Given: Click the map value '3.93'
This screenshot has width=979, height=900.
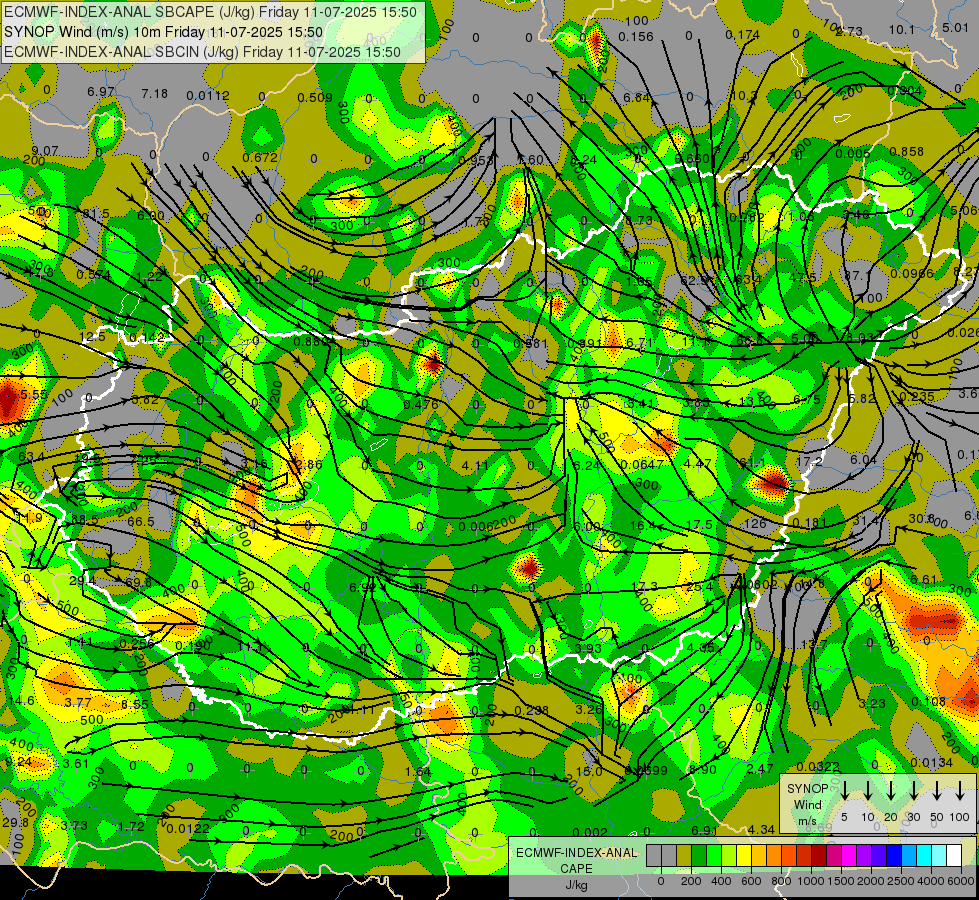Looking at the screenshot, I should 588,648.
